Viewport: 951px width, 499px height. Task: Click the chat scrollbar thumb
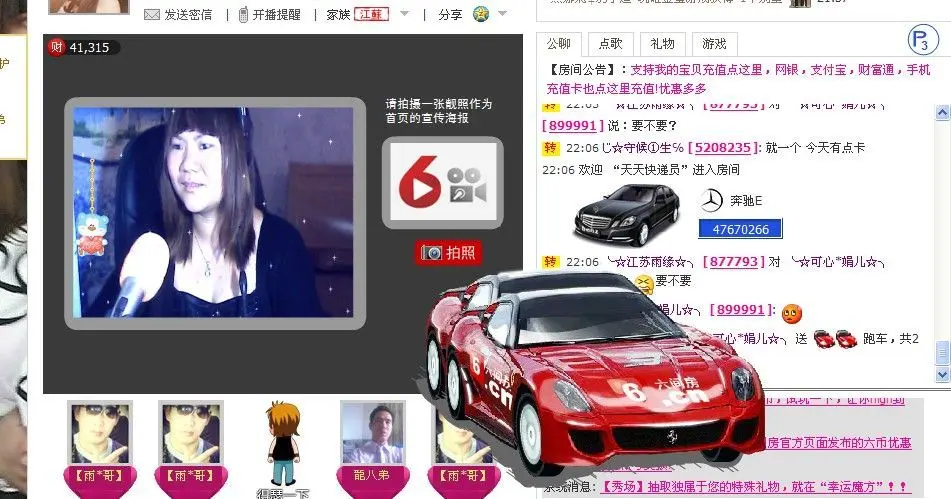point(942,353)
